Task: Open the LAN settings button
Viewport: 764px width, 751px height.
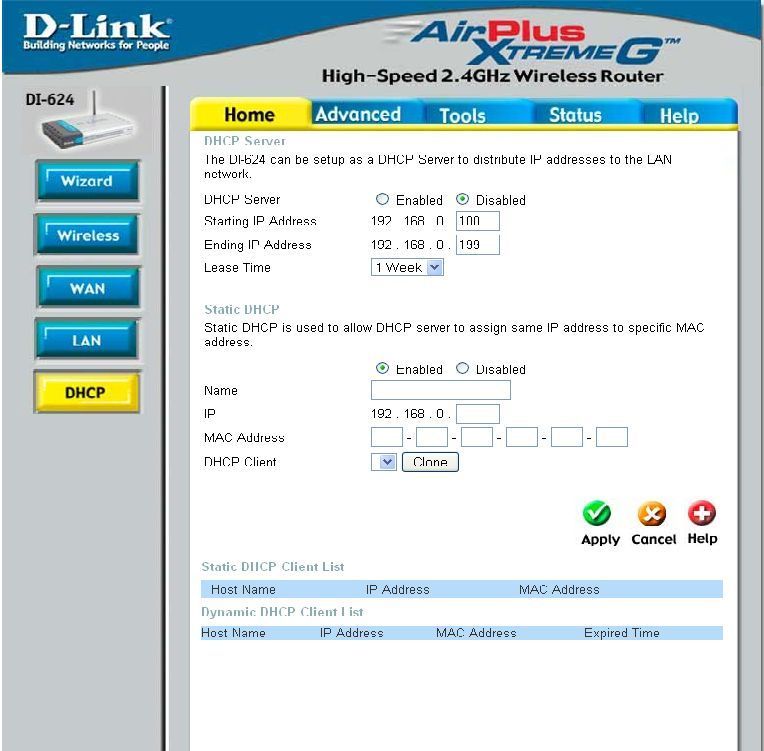Action: pos(87,340)
